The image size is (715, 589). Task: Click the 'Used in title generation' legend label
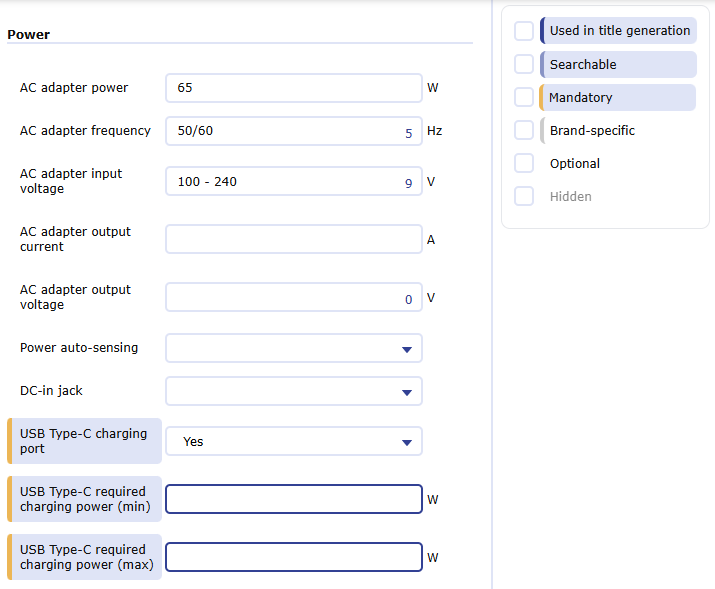click(x=619, y=31)
